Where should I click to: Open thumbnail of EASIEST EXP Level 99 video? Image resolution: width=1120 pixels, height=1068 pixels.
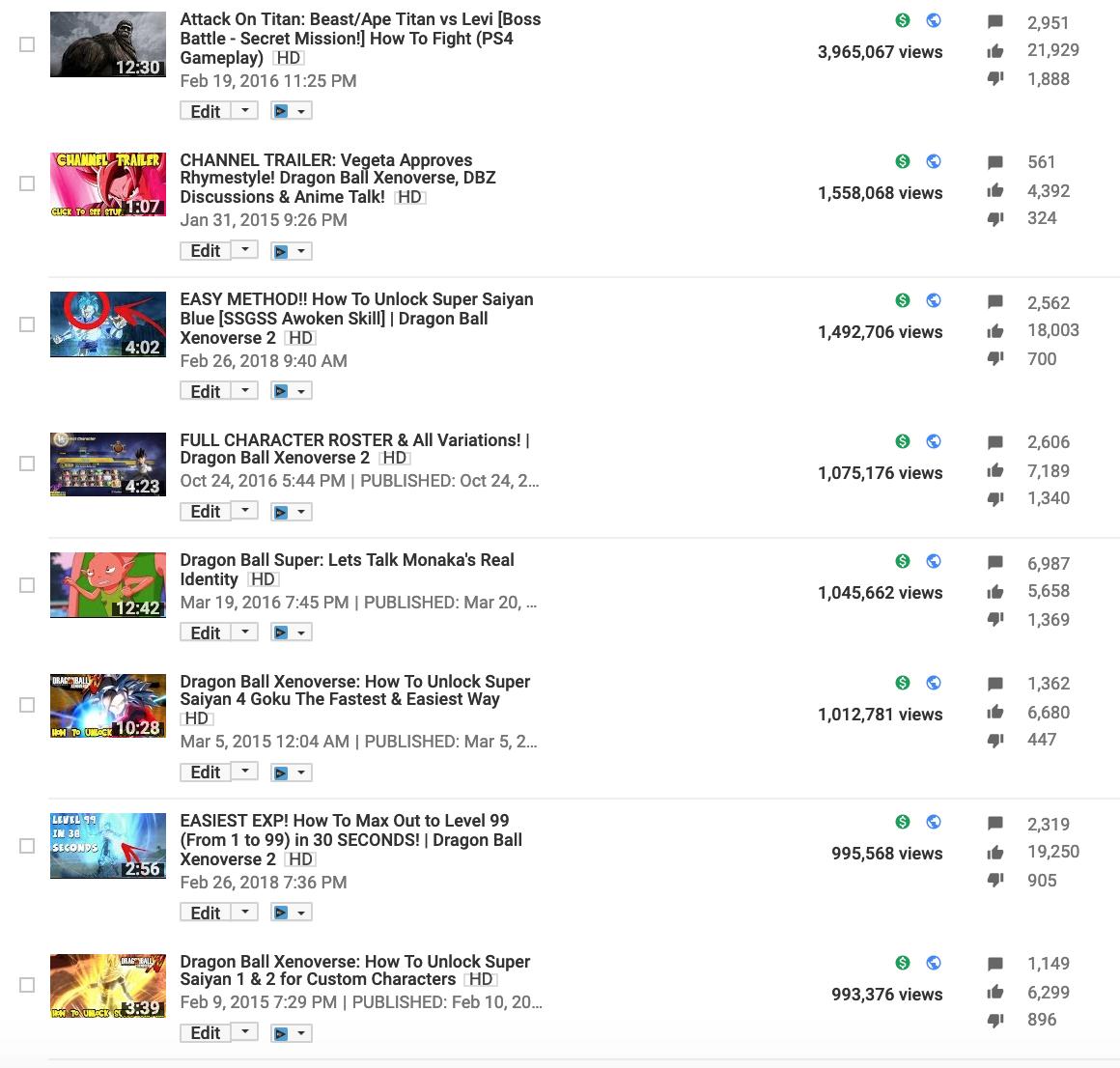tap(108, 846)
